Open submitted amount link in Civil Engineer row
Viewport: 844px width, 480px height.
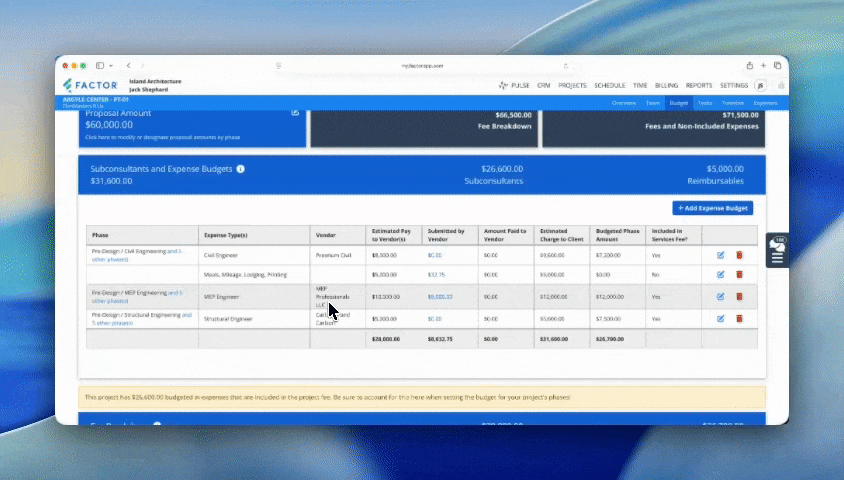coord(434,255)
